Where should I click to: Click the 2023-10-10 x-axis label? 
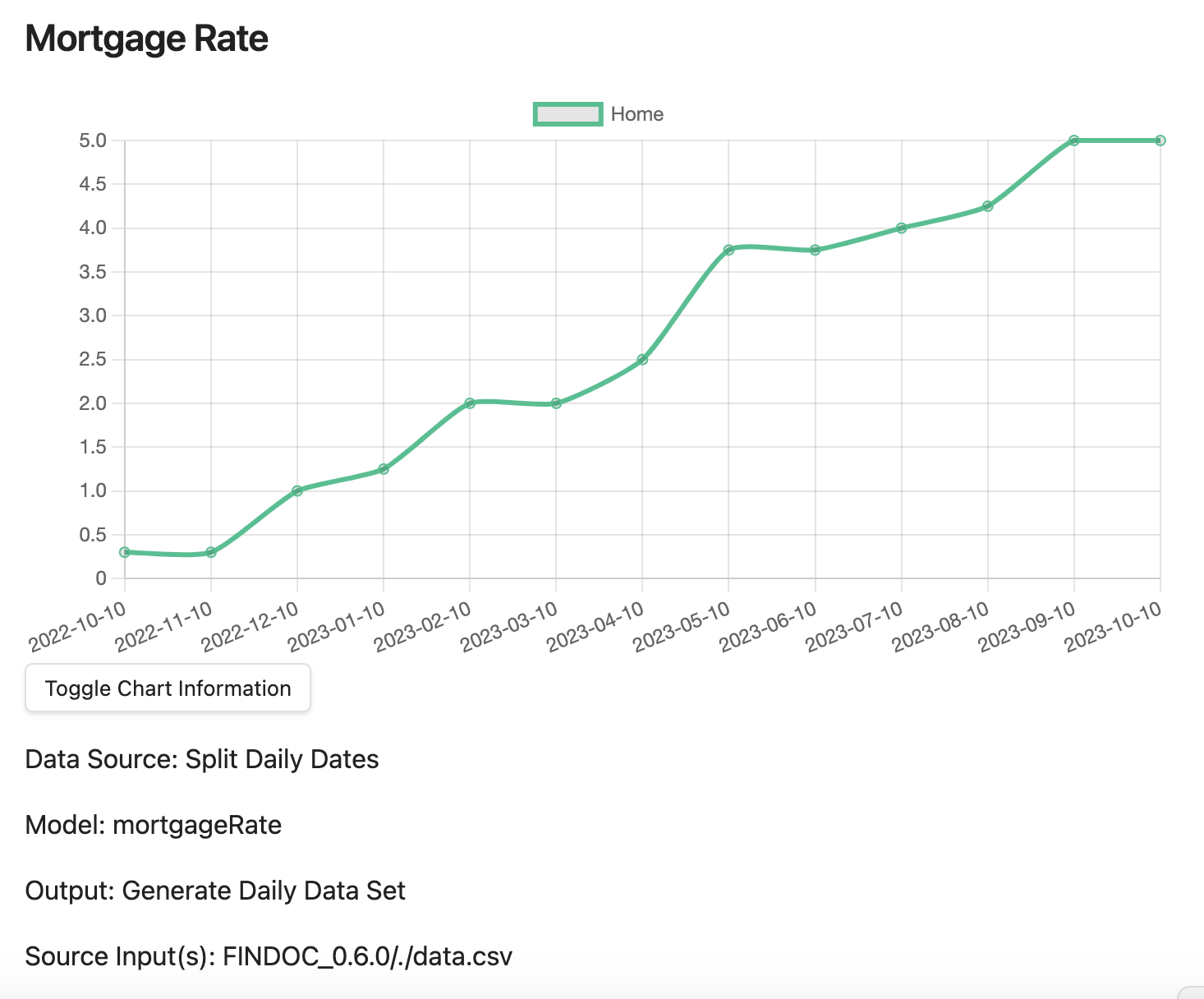tap(1114, 626)
